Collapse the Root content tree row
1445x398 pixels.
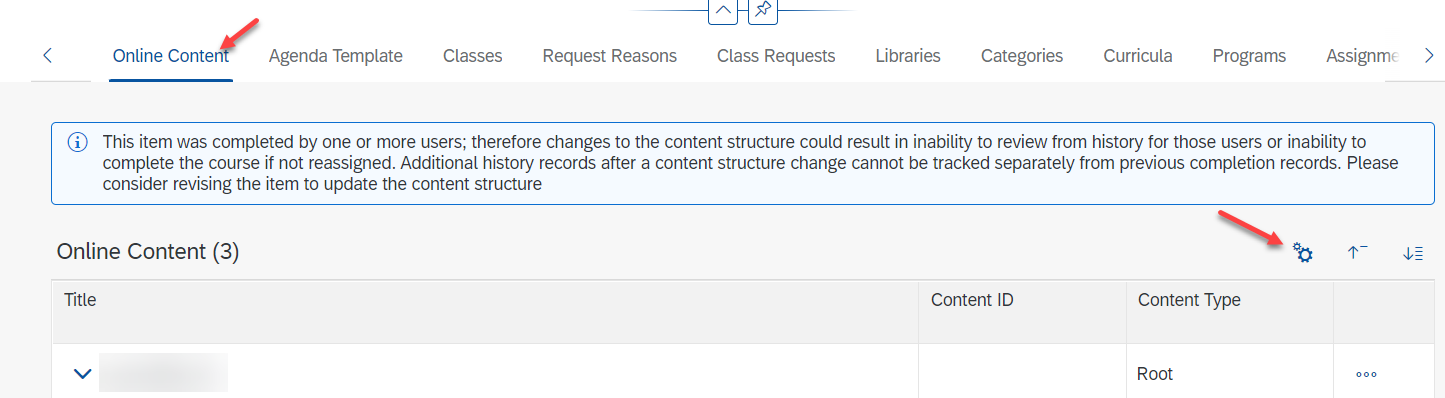83,374
